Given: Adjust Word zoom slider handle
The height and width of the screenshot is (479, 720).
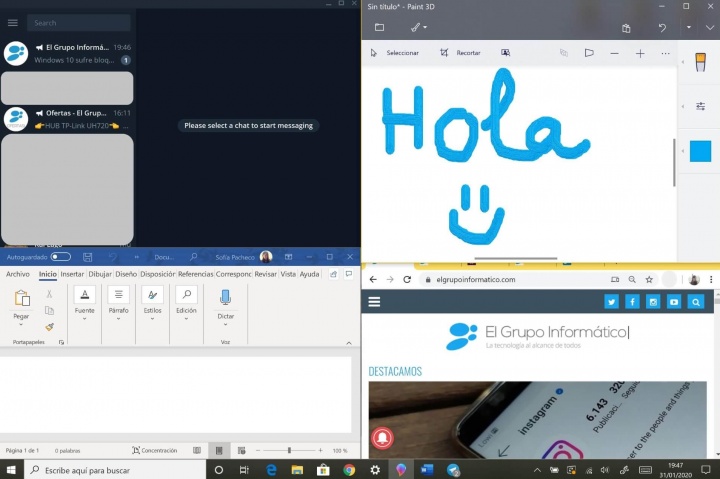Looking at the screenshot, I should [289, 451].
